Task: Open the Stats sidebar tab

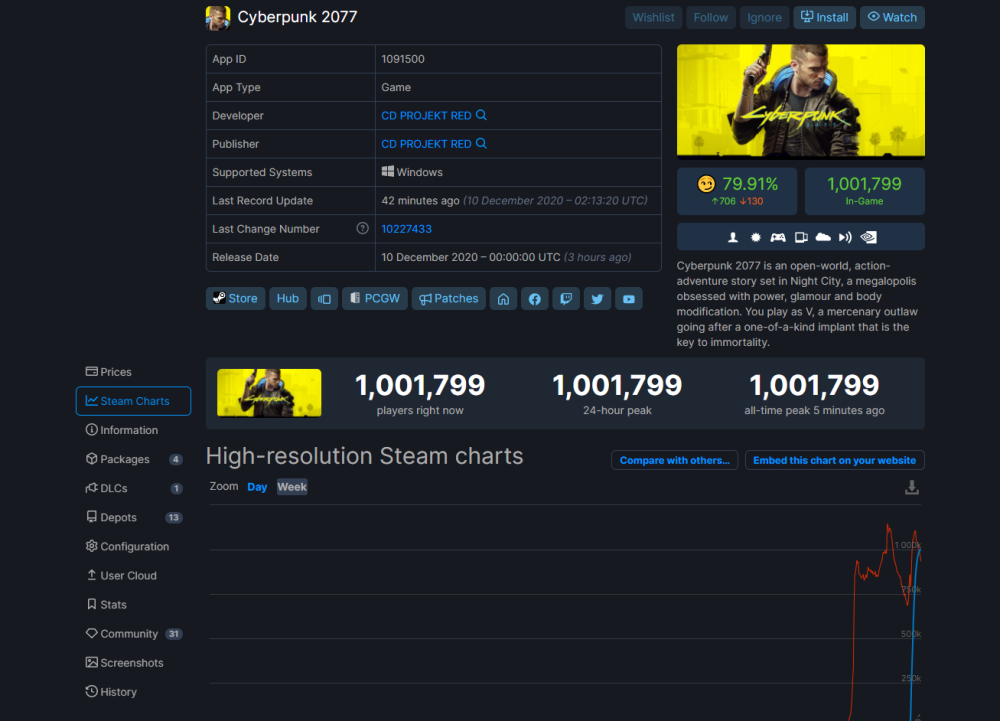Action: click(133, 605)
